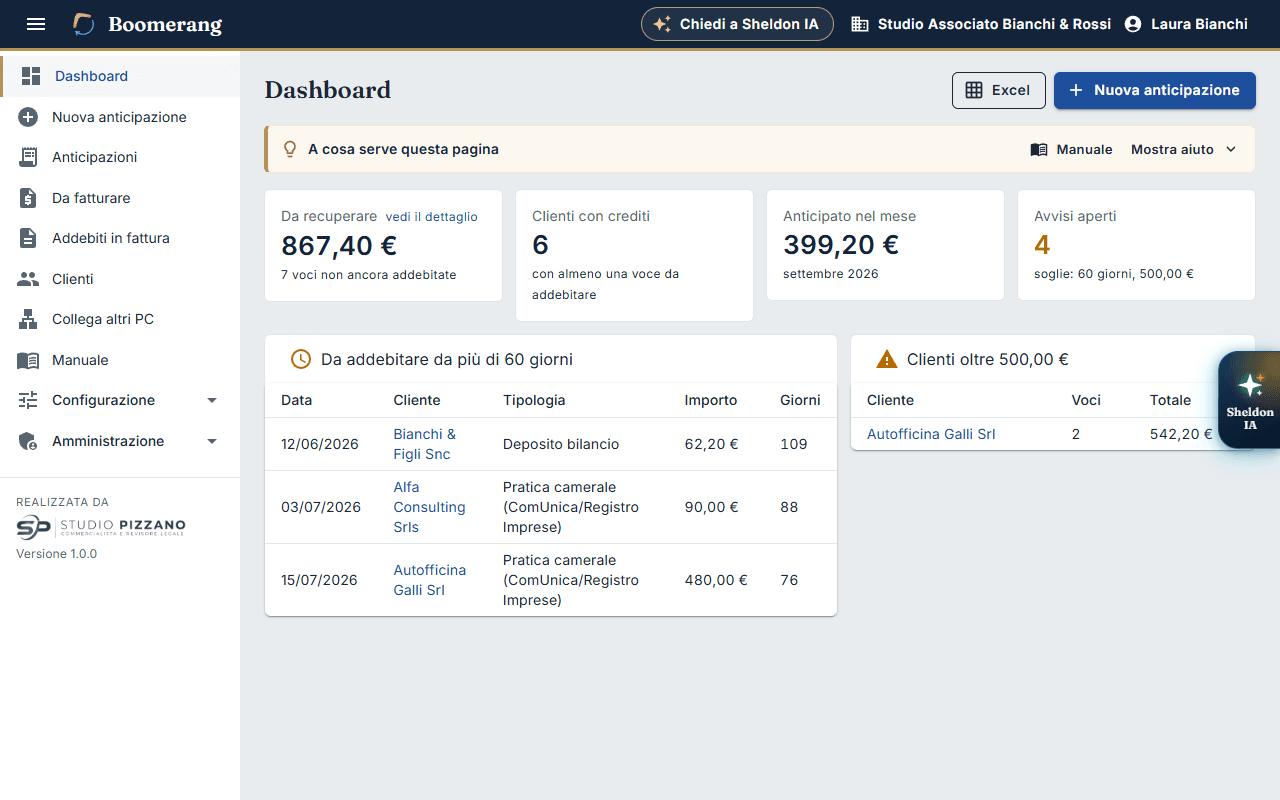Click the Manuale book icon in sidebar

point(28,360)
